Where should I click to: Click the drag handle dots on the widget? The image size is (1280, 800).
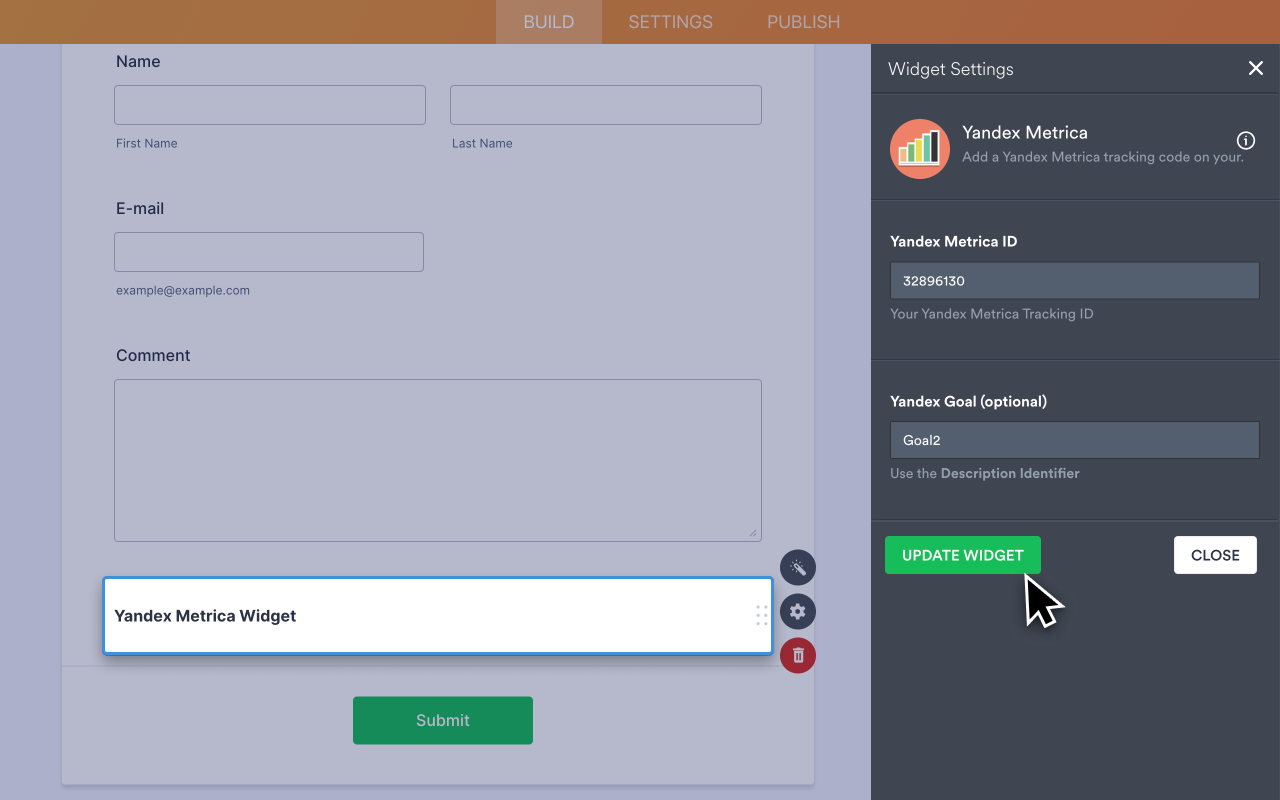click(761, 616)
